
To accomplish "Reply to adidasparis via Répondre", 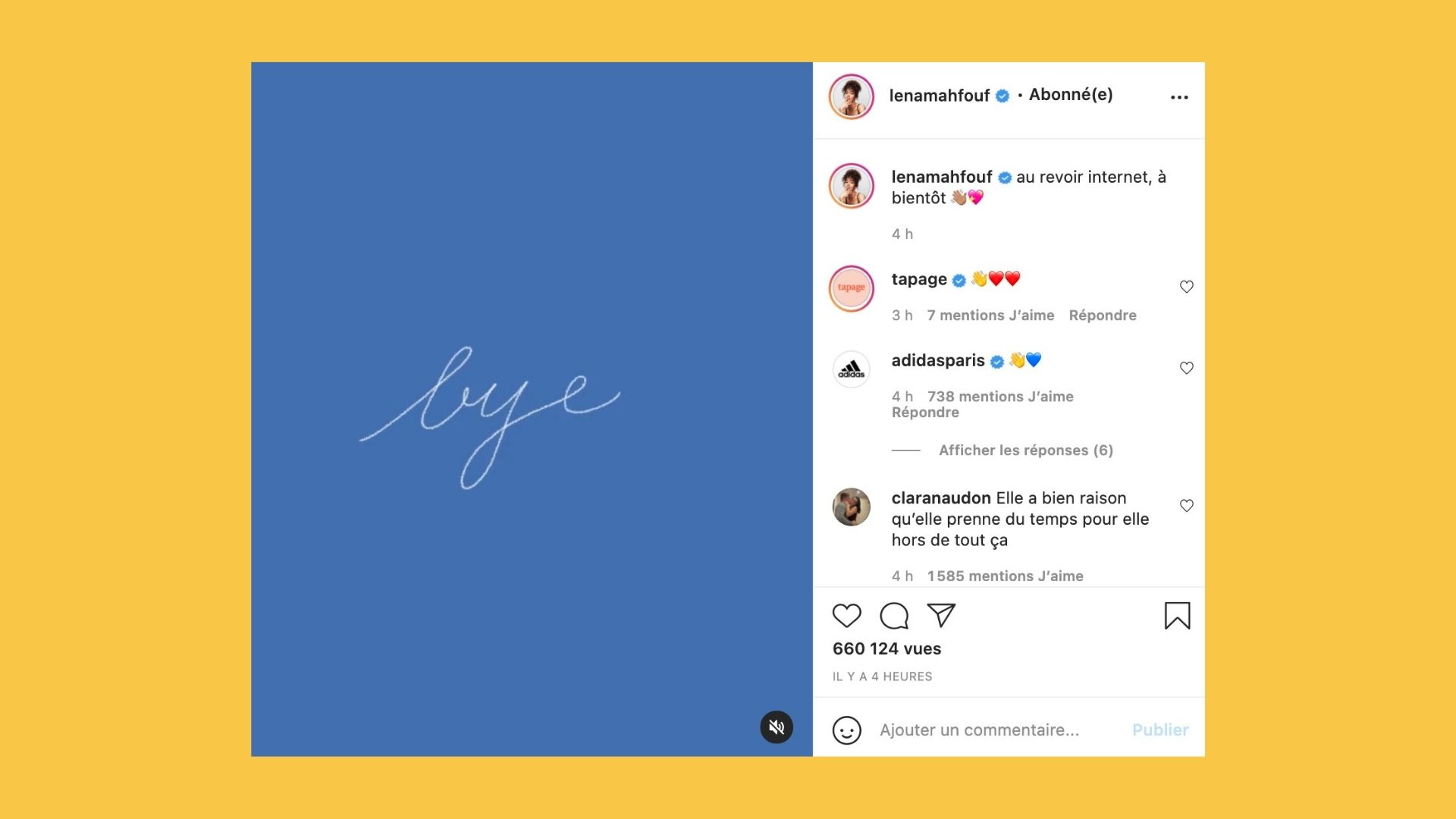I will [x=925, y=413].
